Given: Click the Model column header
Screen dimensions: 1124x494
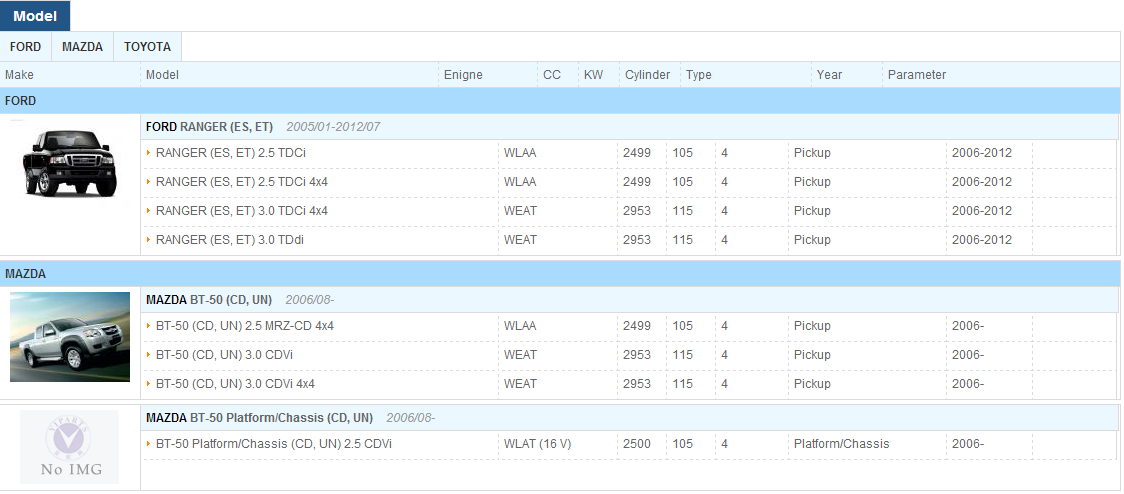Looking at the screenshot, I should click(162, 75).
